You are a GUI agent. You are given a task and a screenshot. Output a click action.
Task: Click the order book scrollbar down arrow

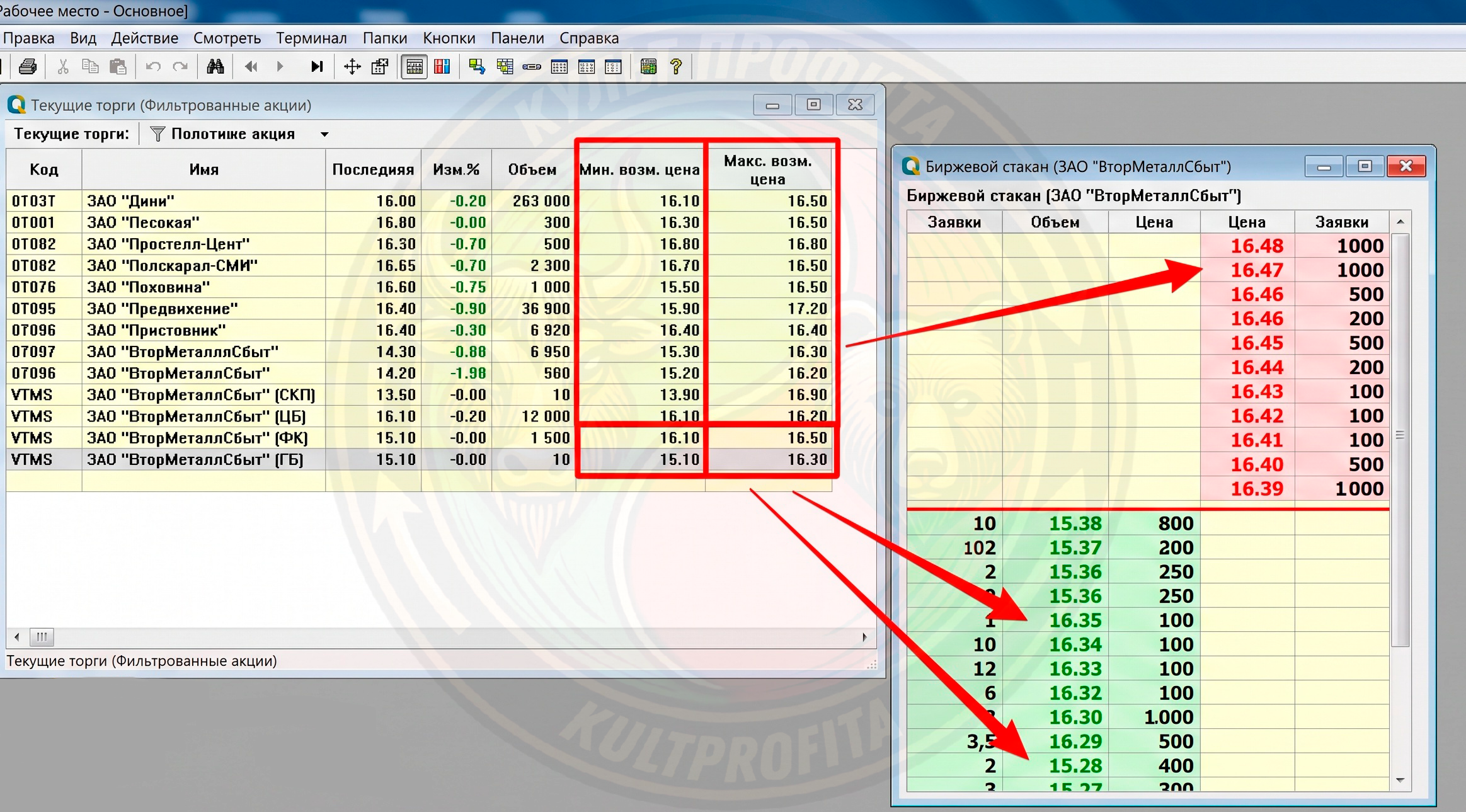point(1400,780)
